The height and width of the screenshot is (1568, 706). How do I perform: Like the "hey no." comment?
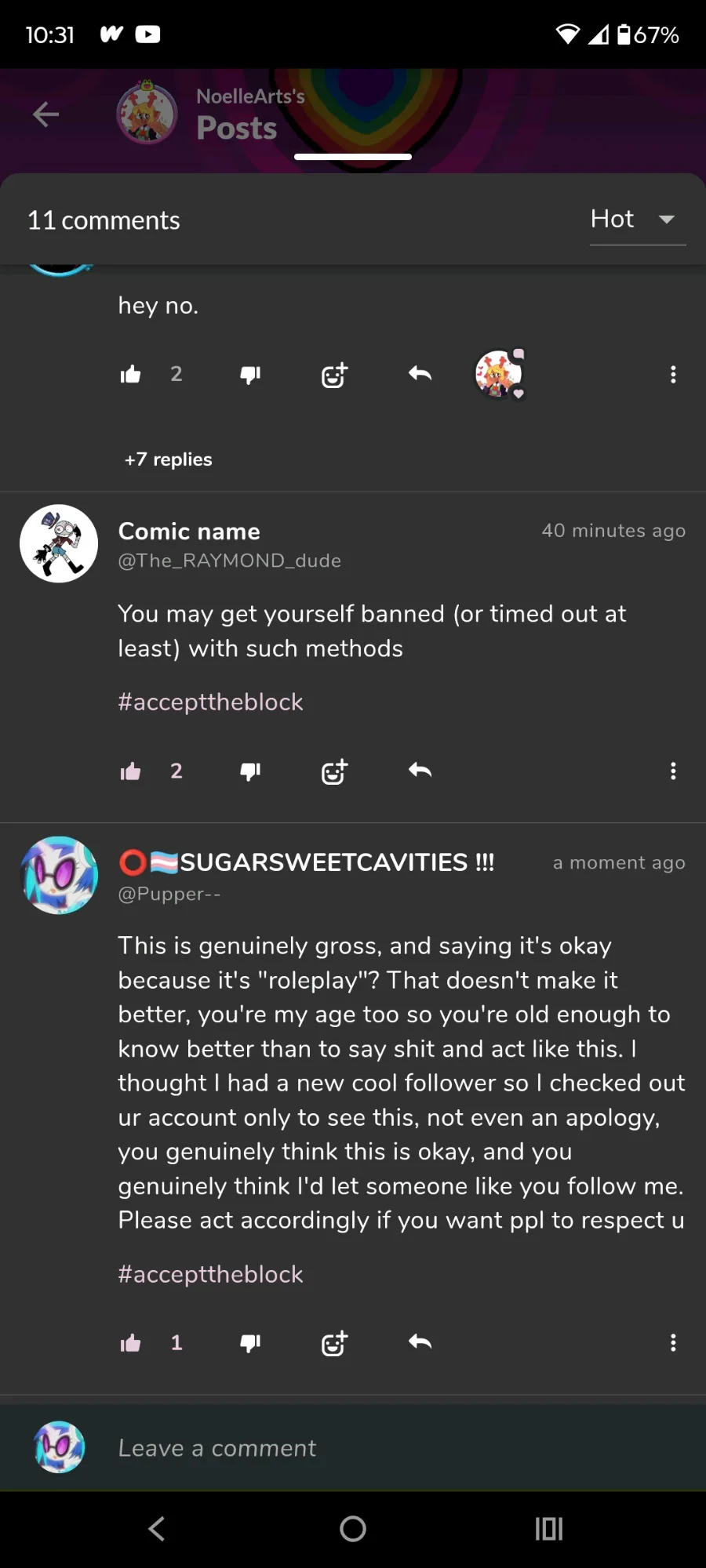[x=131, y=375]
